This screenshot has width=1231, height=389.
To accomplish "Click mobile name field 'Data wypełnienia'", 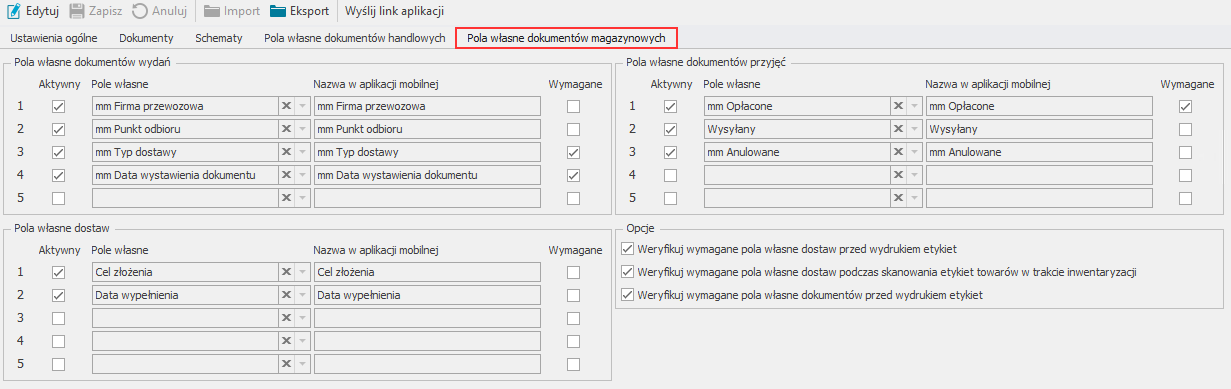I will click(x=427, y=295).
